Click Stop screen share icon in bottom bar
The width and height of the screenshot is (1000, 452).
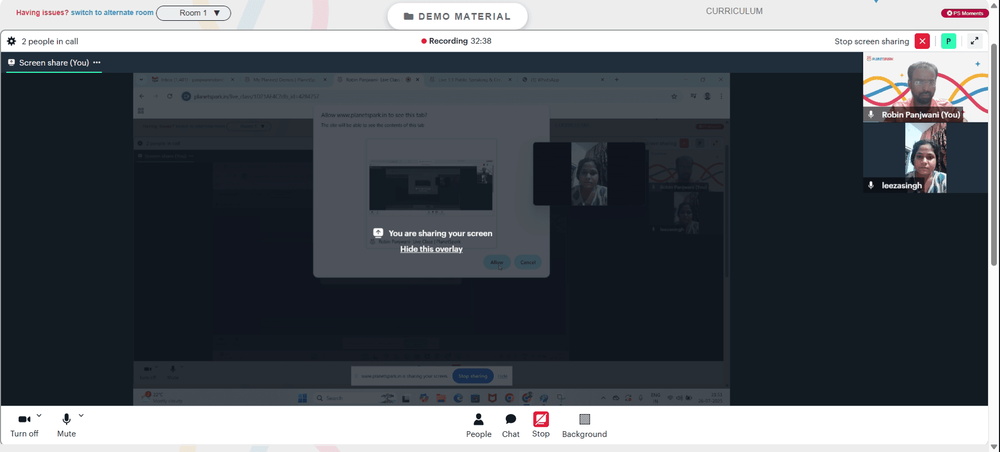point(541,419)
